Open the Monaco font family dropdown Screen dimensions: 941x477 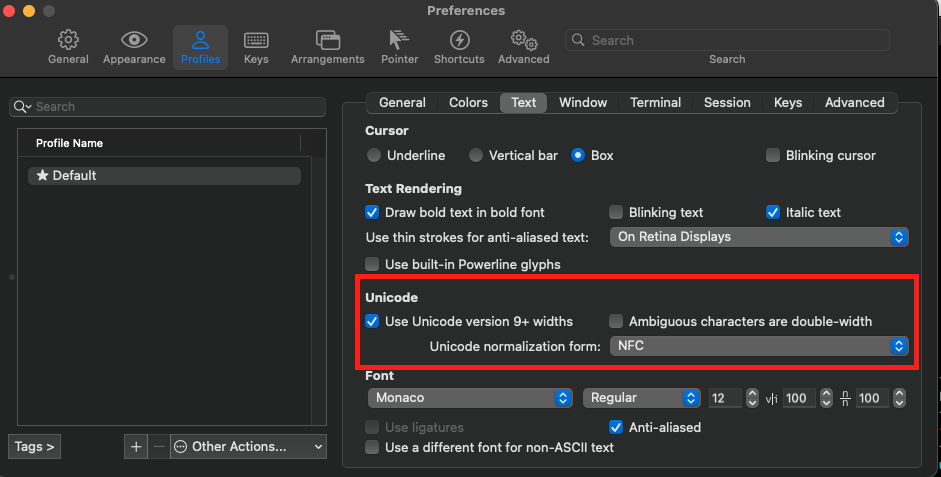tap(470, 398)
